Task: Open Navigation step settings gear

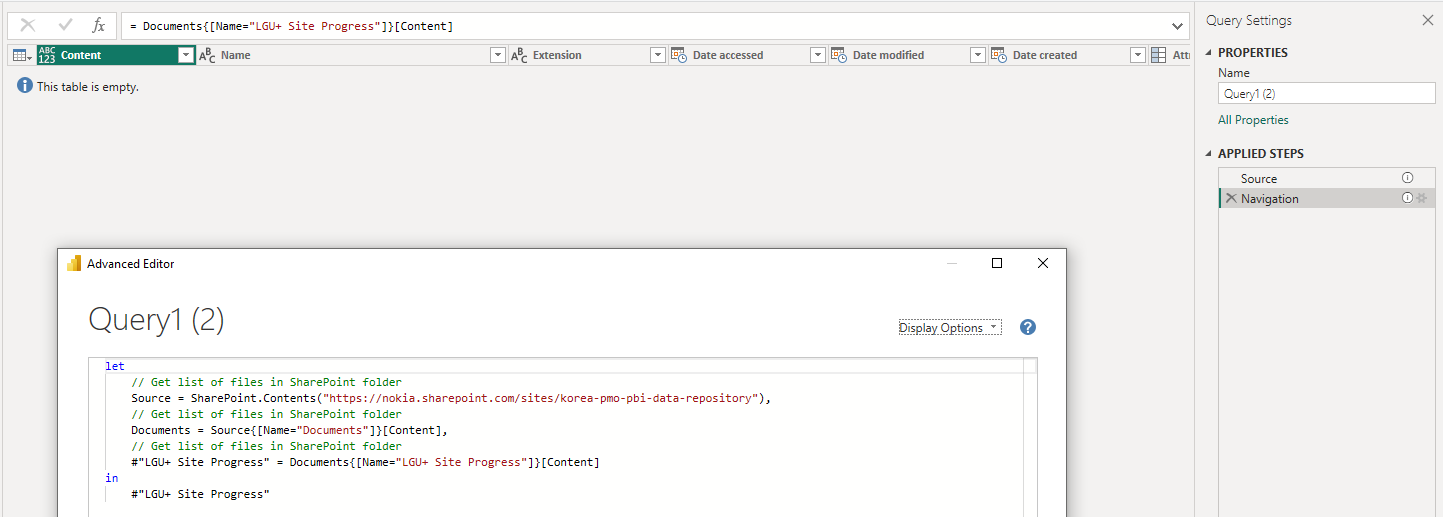Action: [1421, 198]
